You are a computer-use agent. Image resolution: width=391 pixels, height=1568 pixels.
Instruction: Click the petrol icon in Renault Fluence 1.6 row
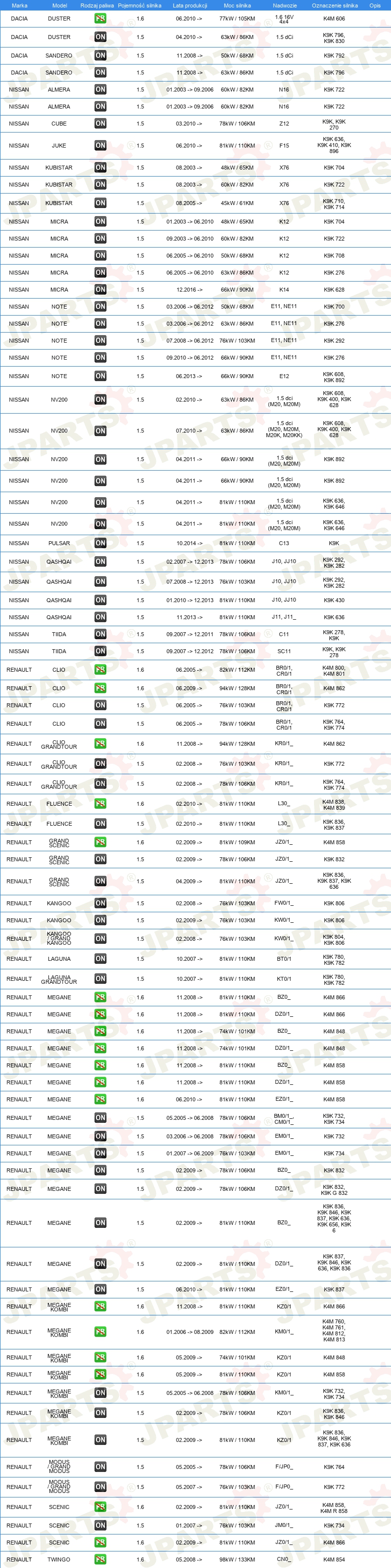[x=100, y=803]
